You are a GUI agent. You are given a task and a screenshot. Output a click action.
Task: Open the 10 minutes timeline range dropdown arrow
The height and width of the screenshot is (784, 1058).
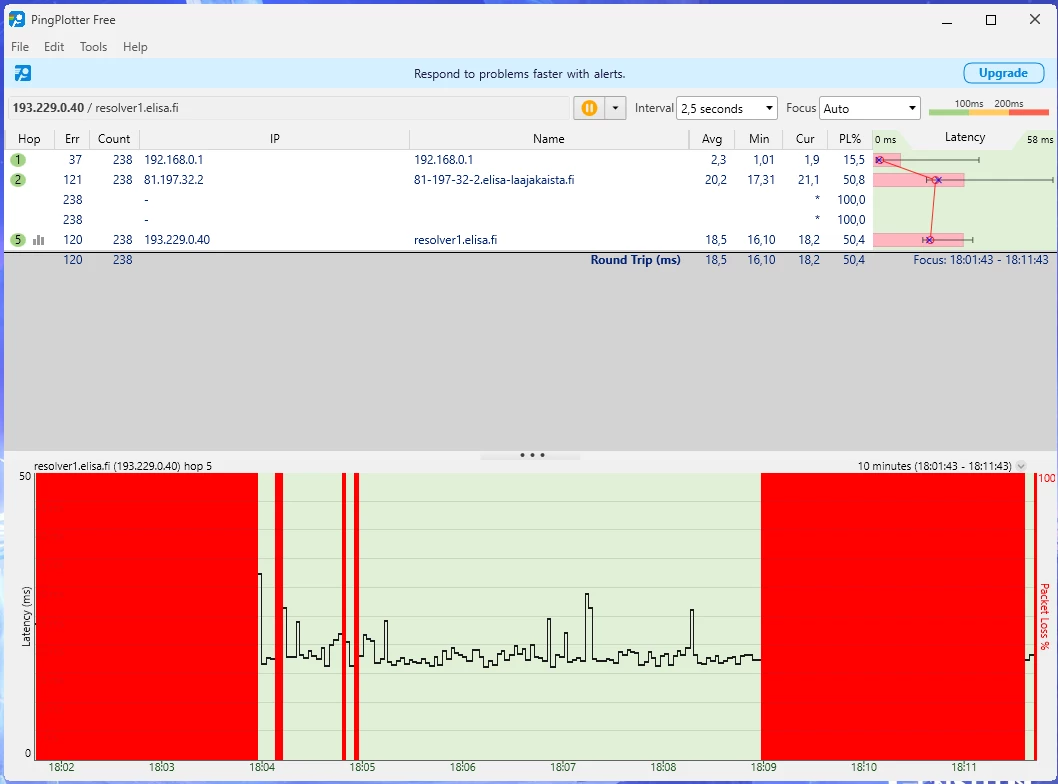coord(1021,466)
